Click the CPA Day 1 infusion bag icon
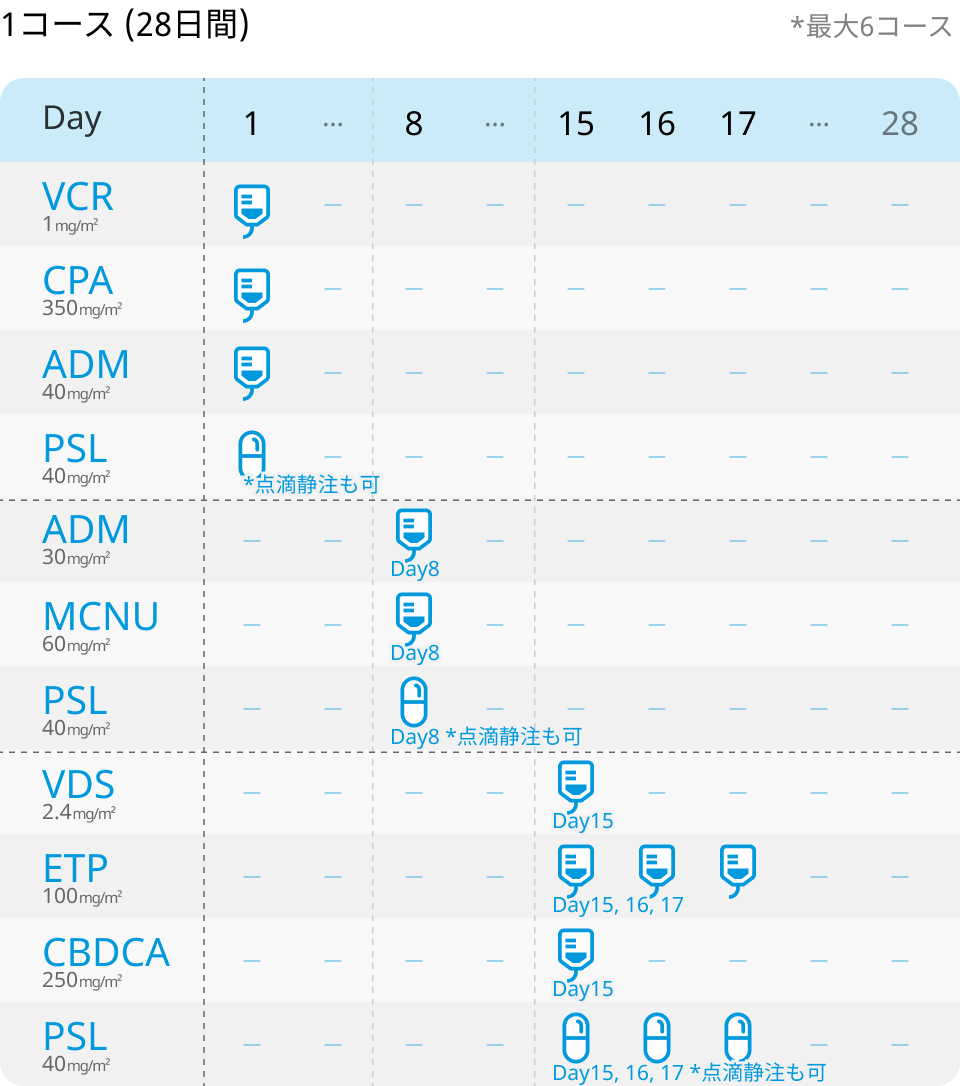The image size is (960, 1086). coord(251,295)
